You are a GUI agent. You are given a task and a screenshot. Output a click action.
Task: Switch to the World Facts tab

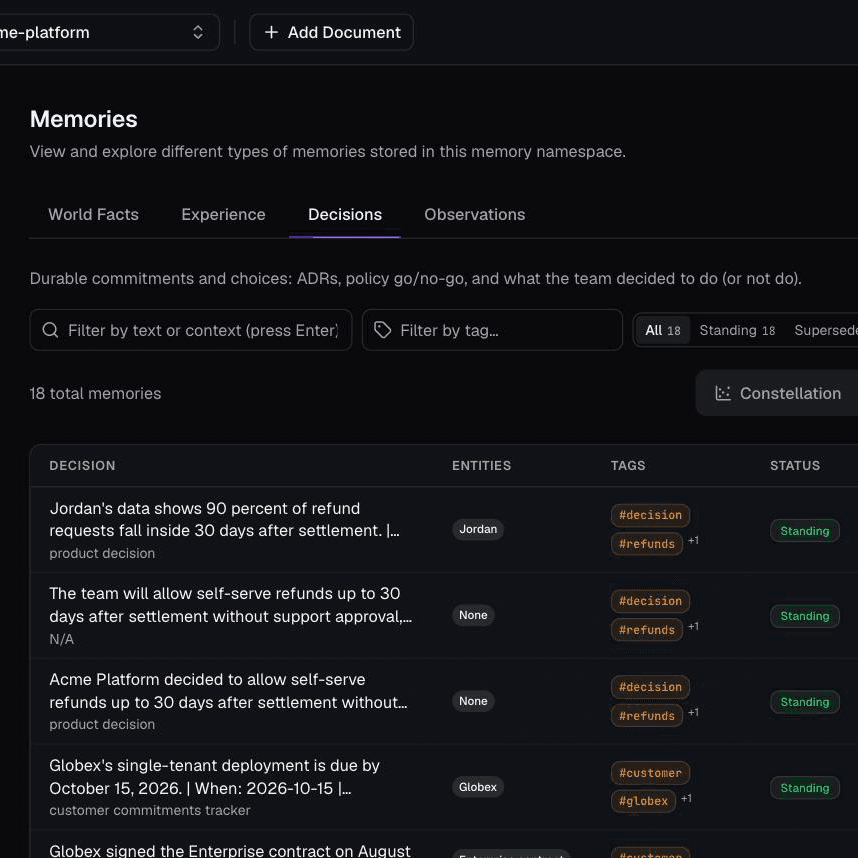tap(94, 214)
